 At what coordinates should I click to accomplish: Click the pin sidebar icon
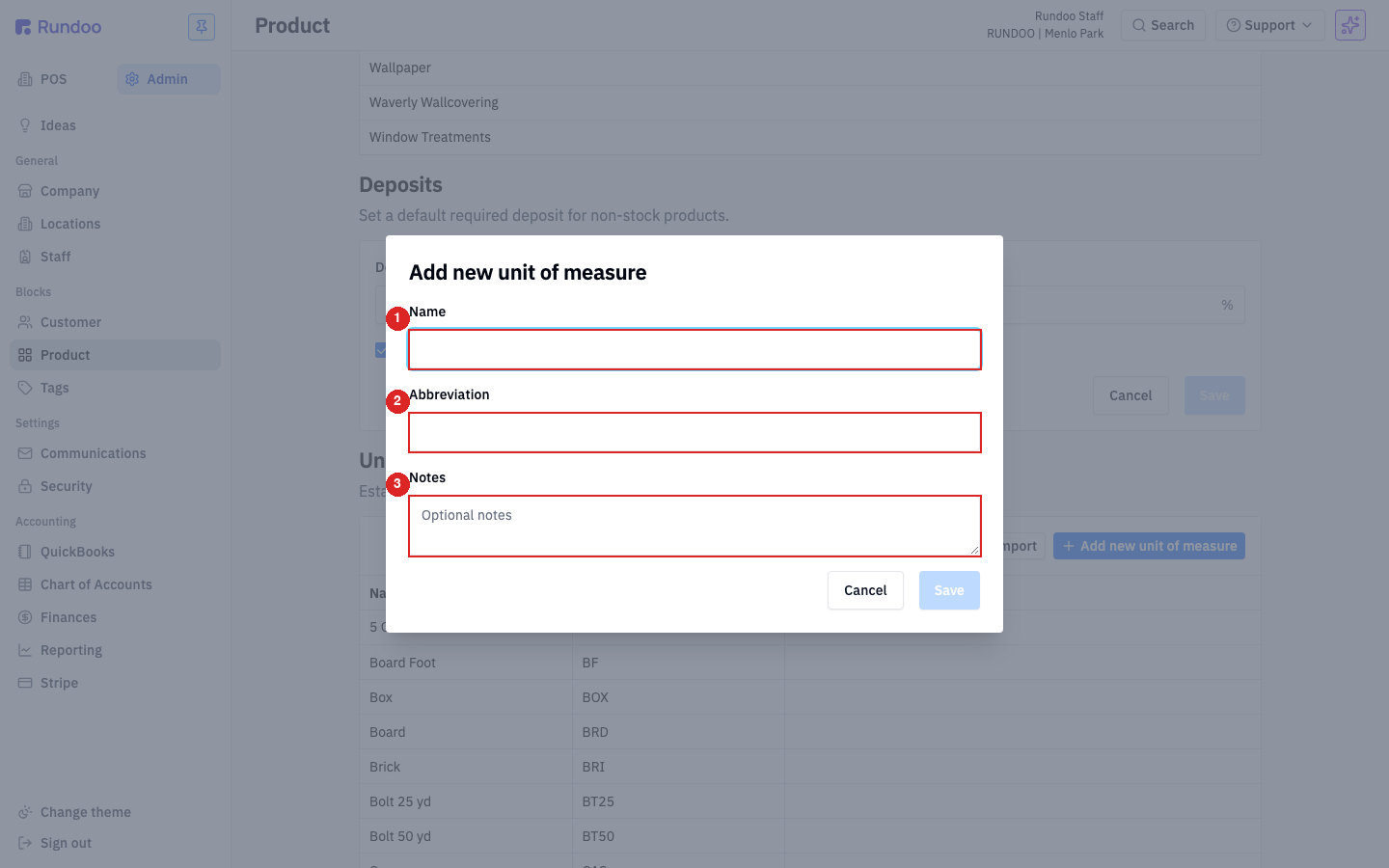coord(202,27)
